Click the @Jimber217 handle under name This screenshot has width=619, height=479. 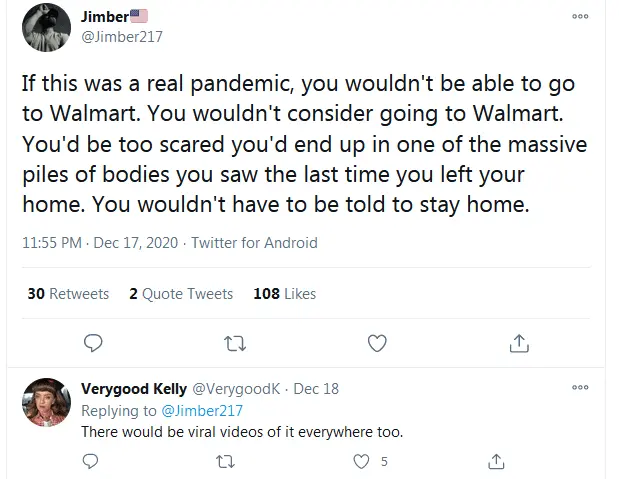click(121, 37)
